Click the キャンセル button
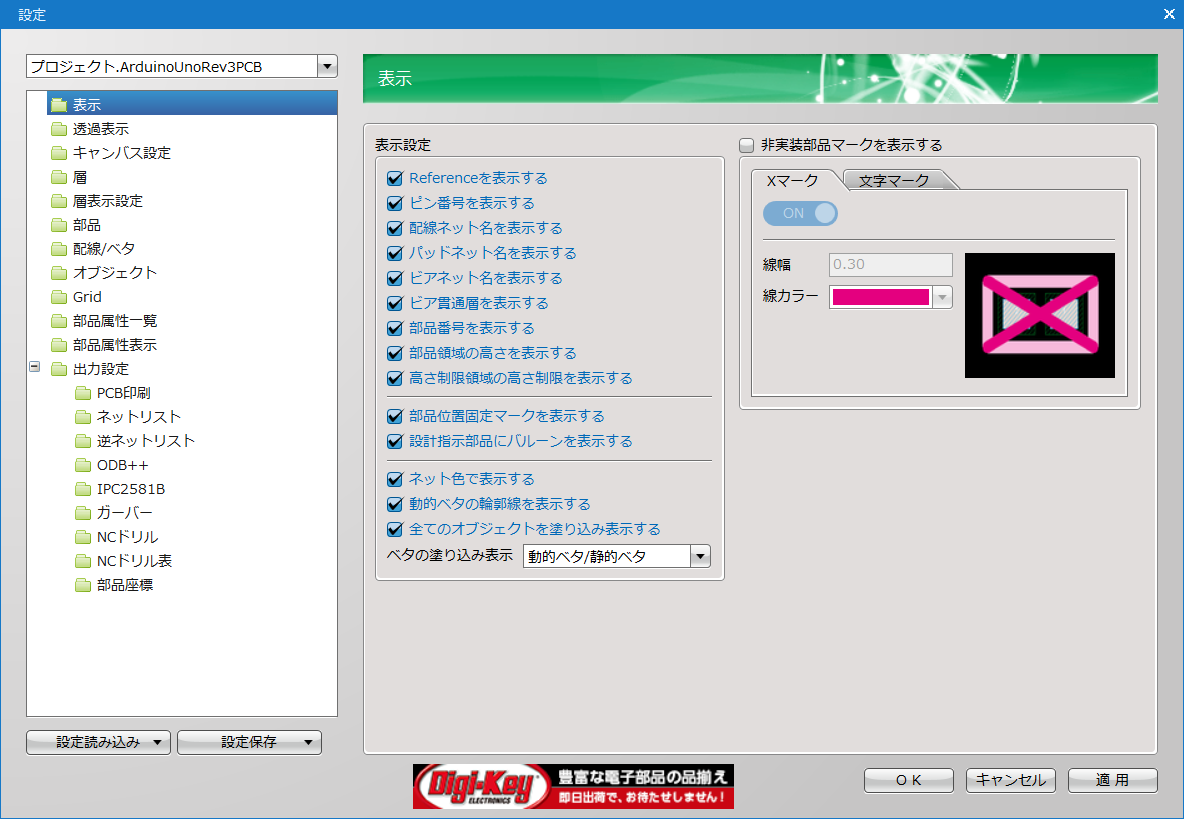 click(x=1010, y=780)
